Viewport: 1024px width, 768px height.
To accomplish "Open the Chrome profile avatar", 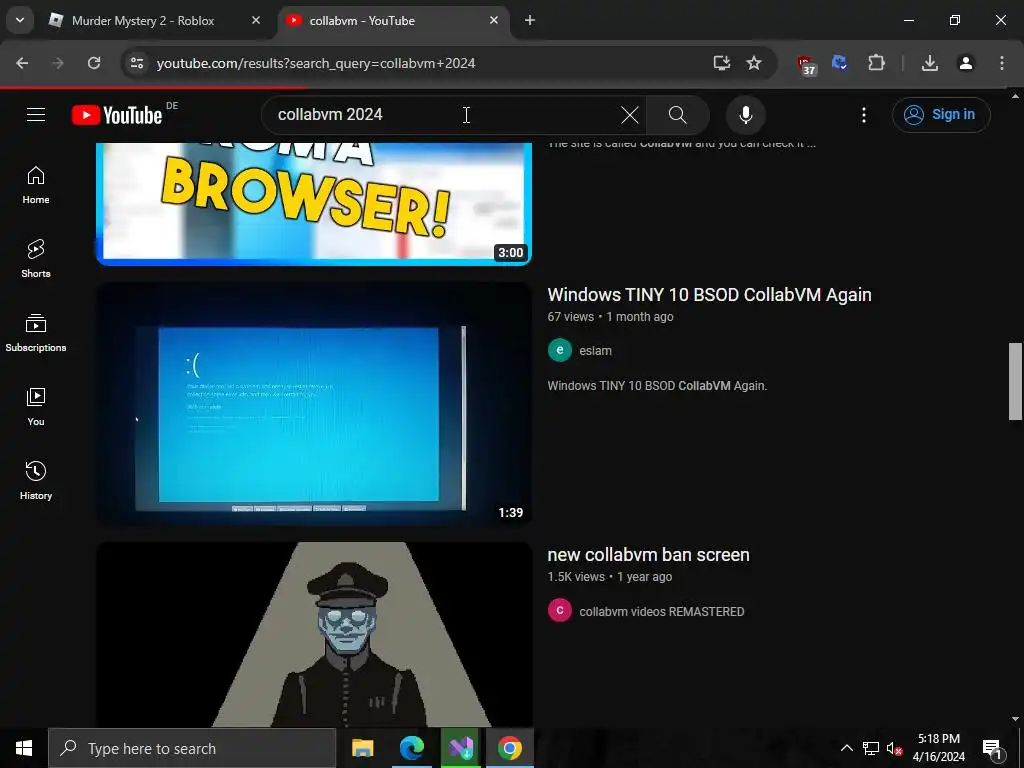I will click(x=966, y=63).
